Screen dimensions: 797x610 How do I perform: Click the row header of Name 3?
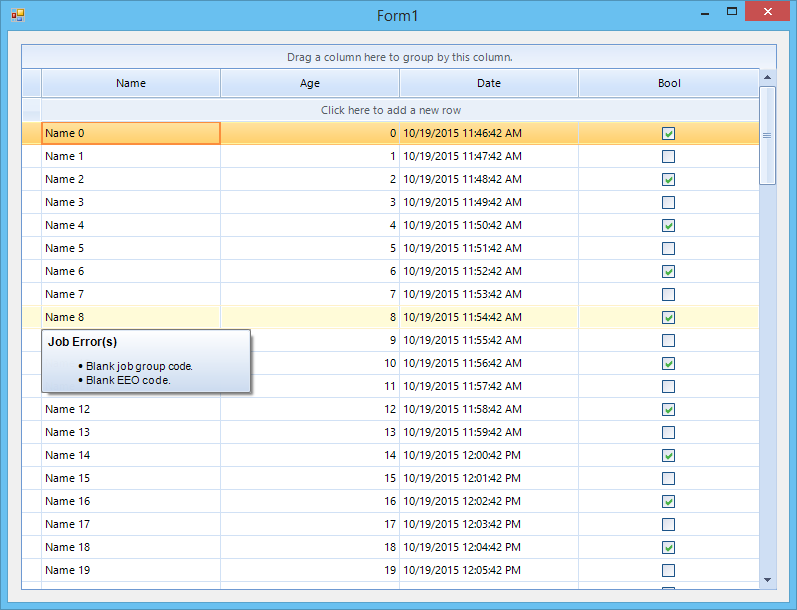32,202
